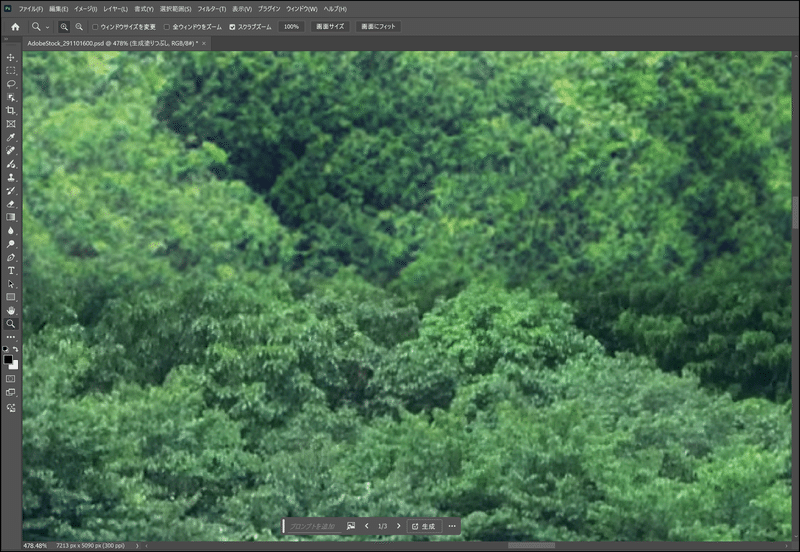
Task: Uncheck スクラブズーム checkbox
Action: (232, 27)
